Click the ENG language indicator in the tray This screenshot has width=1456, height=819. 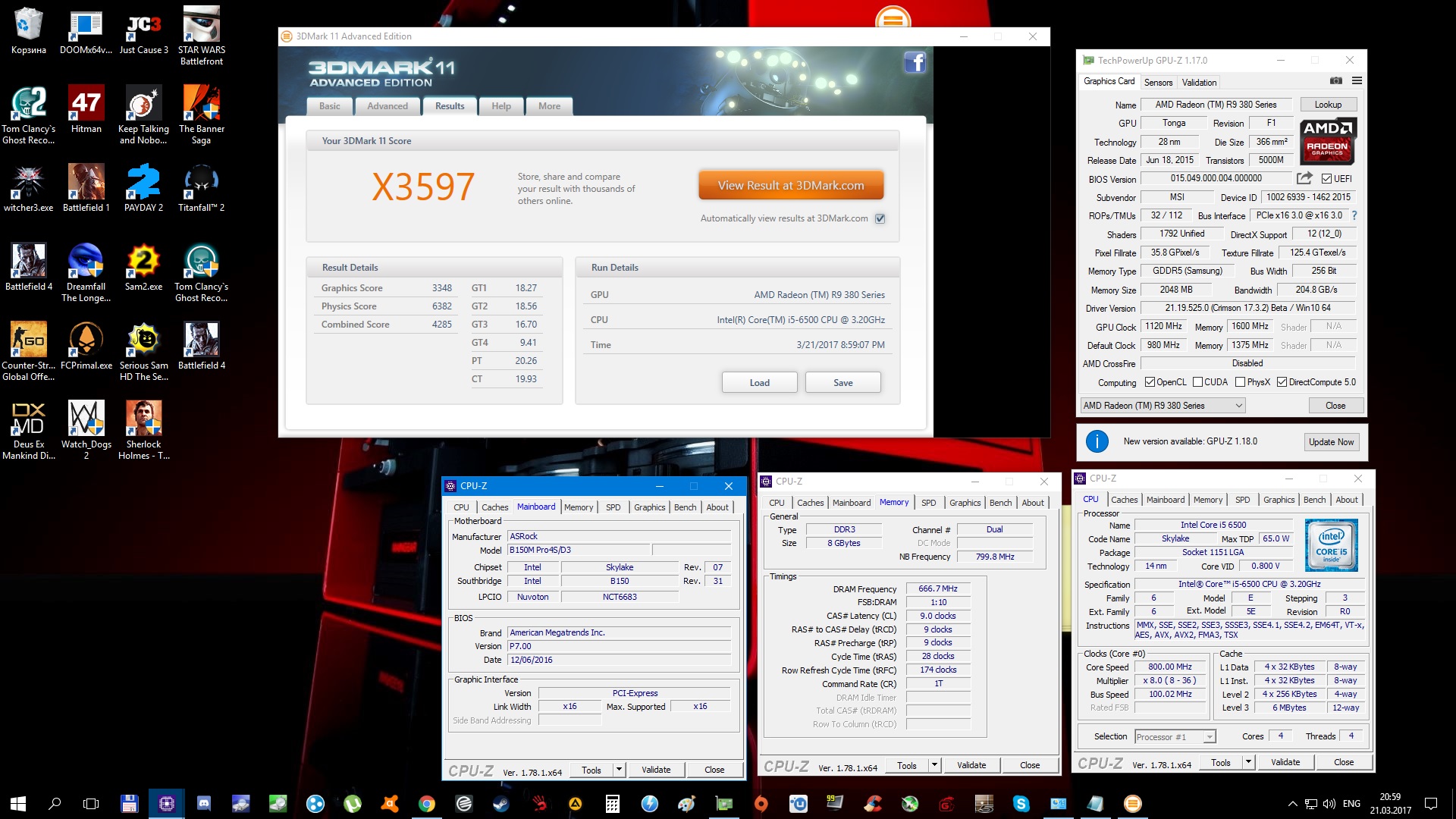[1351, 803]
